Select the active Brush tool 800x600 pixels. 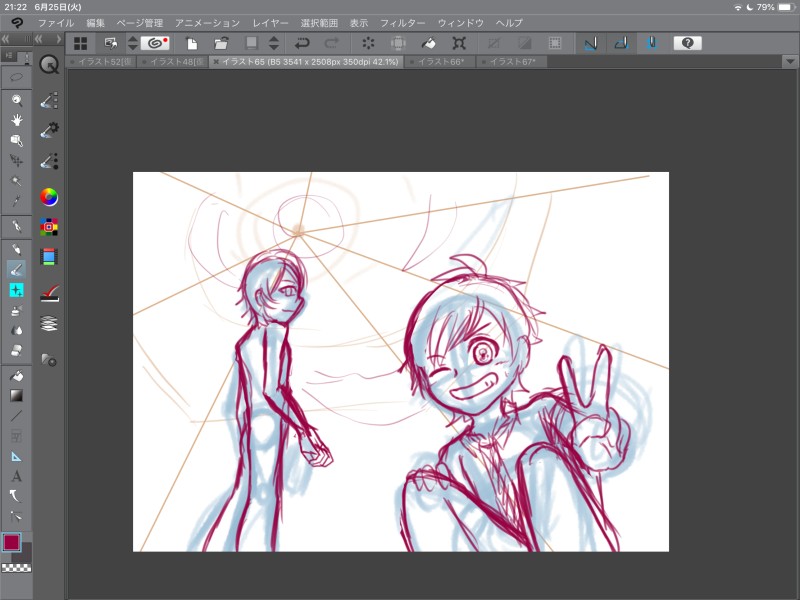point(16,269)
